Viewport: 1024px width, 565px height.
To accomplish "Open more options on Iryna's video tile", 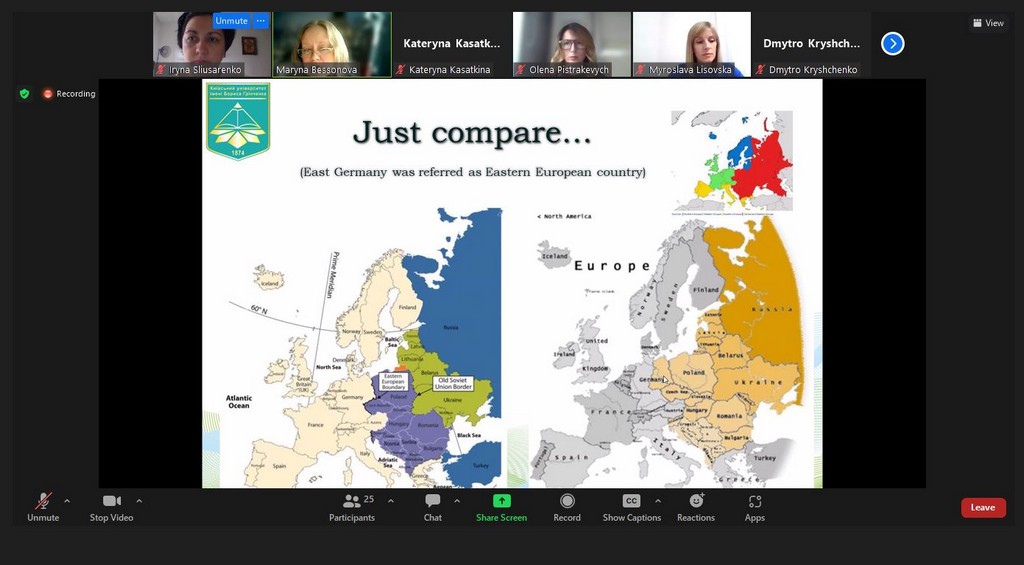I will (x=261, y=21).
